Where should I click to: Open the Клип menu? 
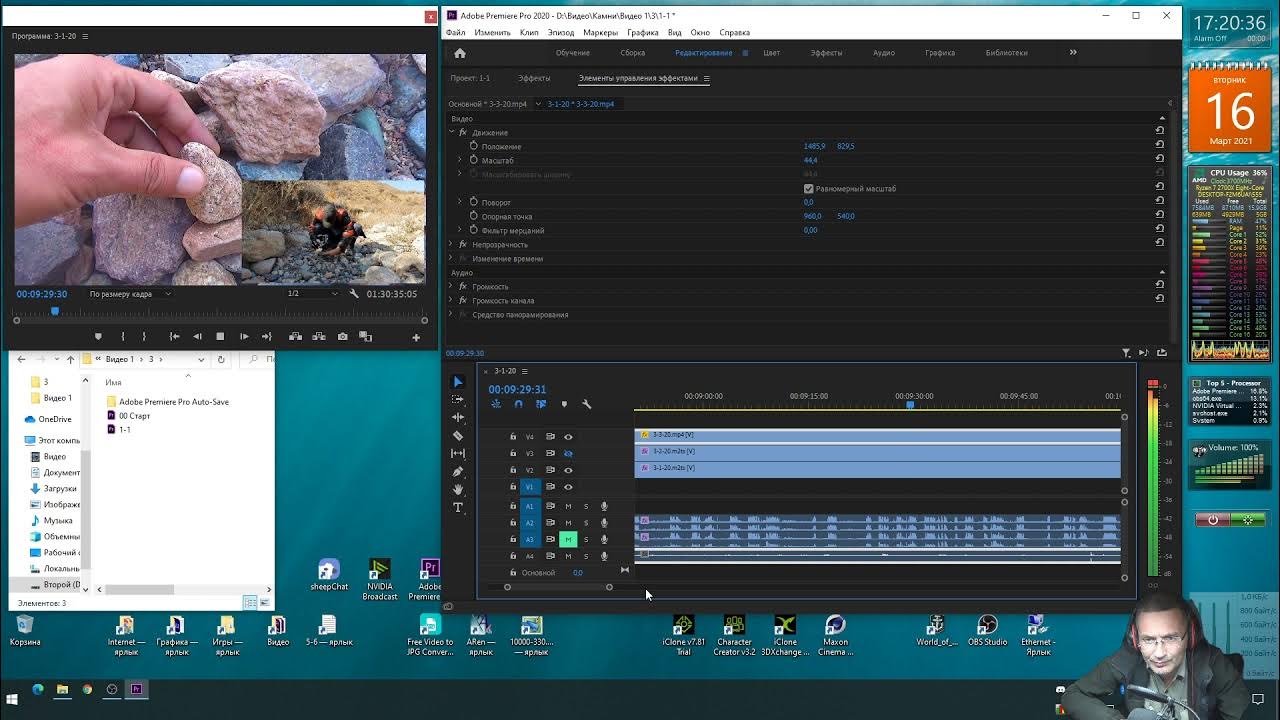[529, 33]
